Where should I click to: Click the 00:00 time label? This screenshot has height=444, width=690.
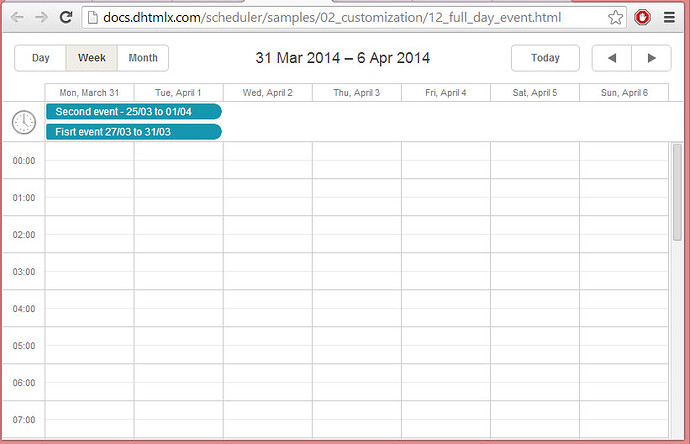(24, 161)
